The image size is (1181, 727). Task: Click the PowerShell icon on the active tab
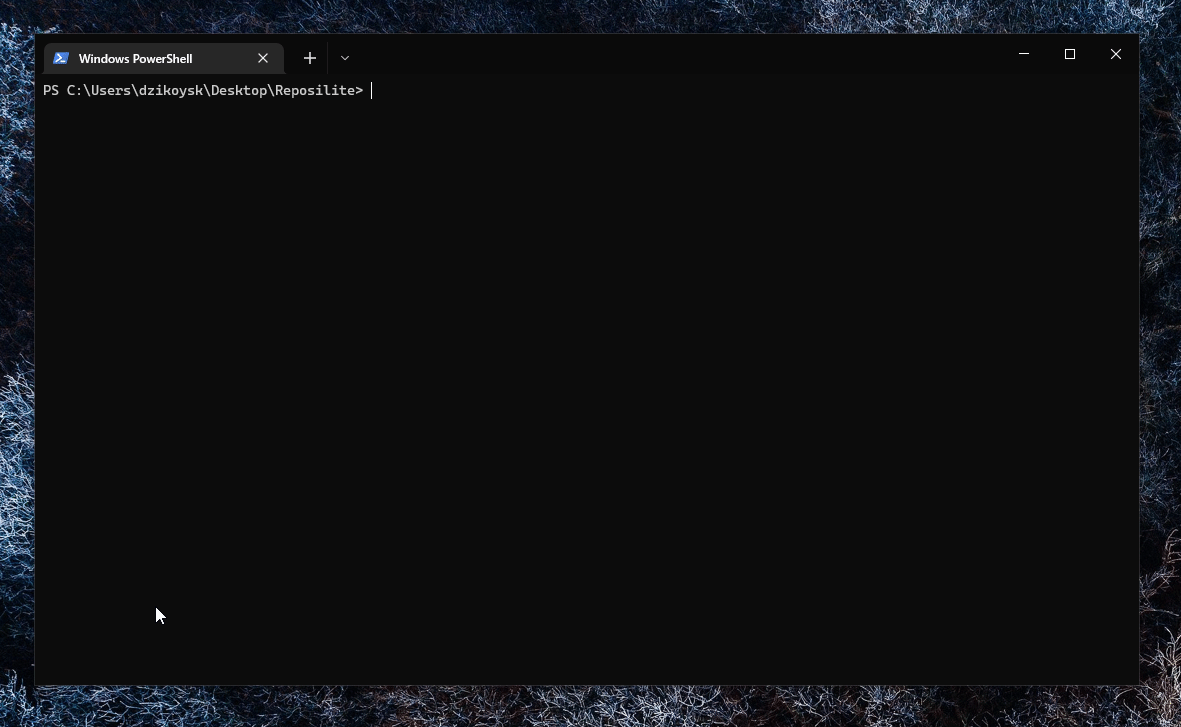coord(61,58)
